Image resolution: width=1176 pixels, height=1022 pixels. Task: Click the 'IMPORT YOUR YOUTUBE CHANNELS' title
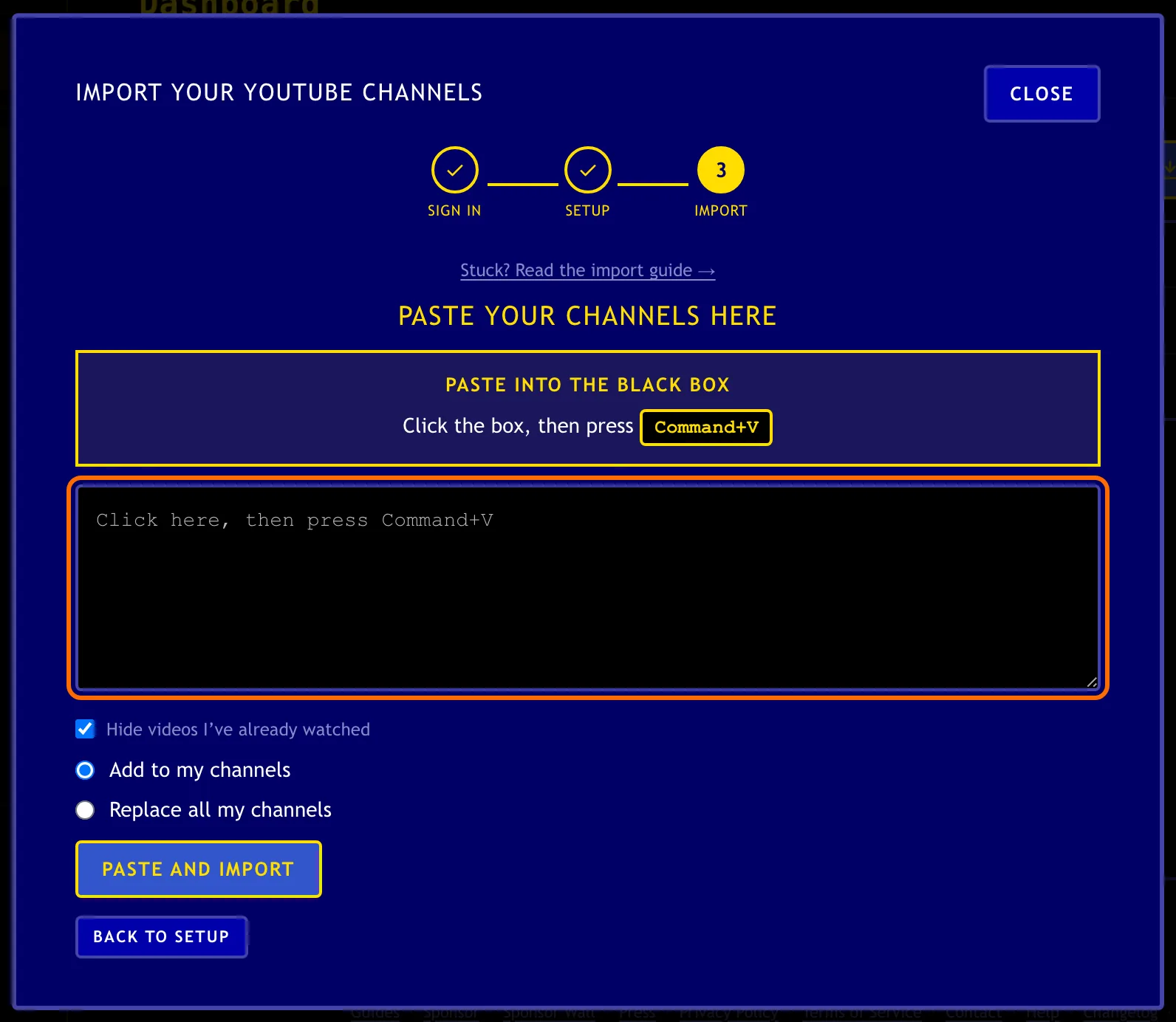click(279, 92)
